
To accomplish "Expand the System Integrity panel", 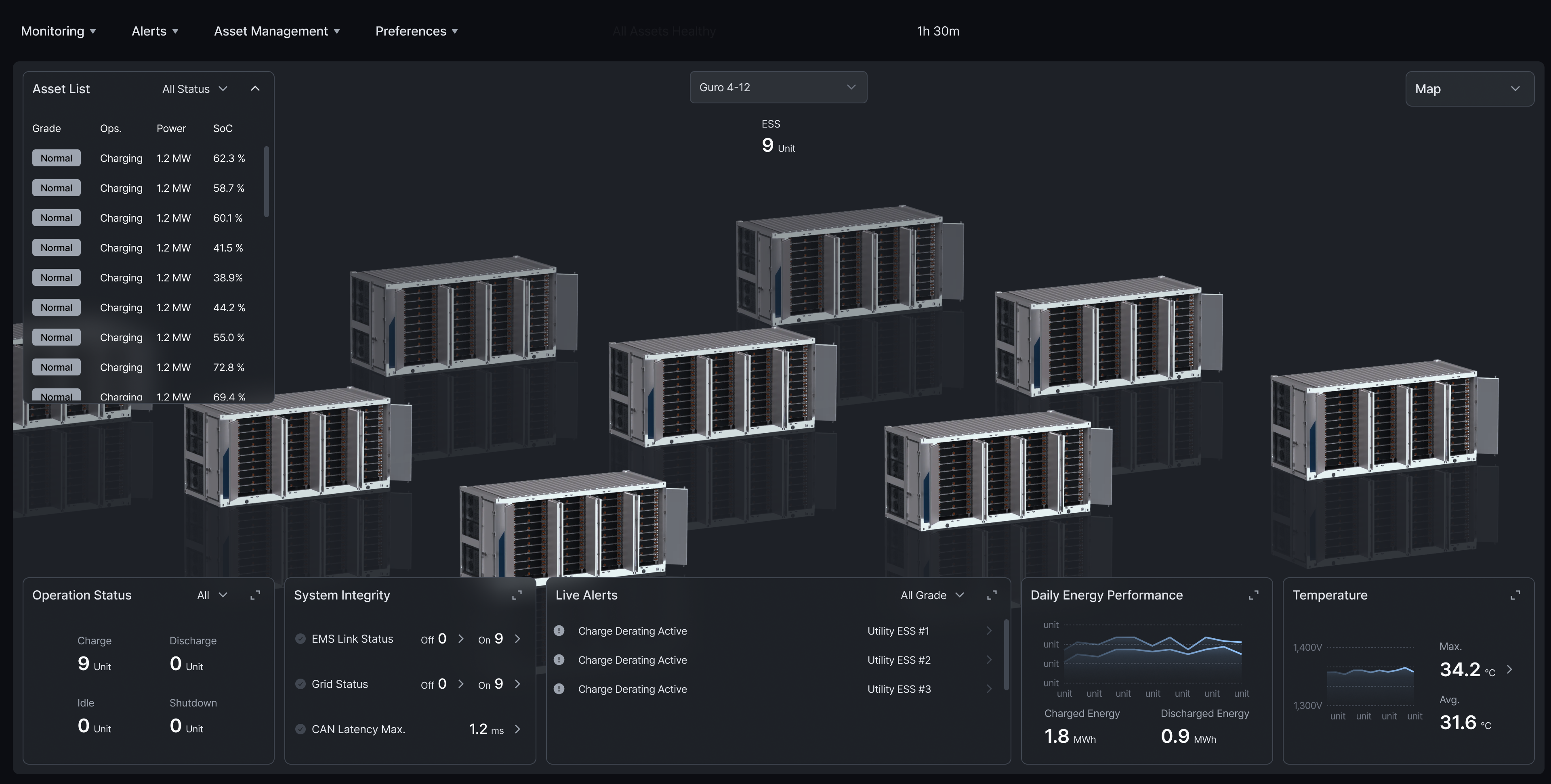I will [x=517, y=595].
